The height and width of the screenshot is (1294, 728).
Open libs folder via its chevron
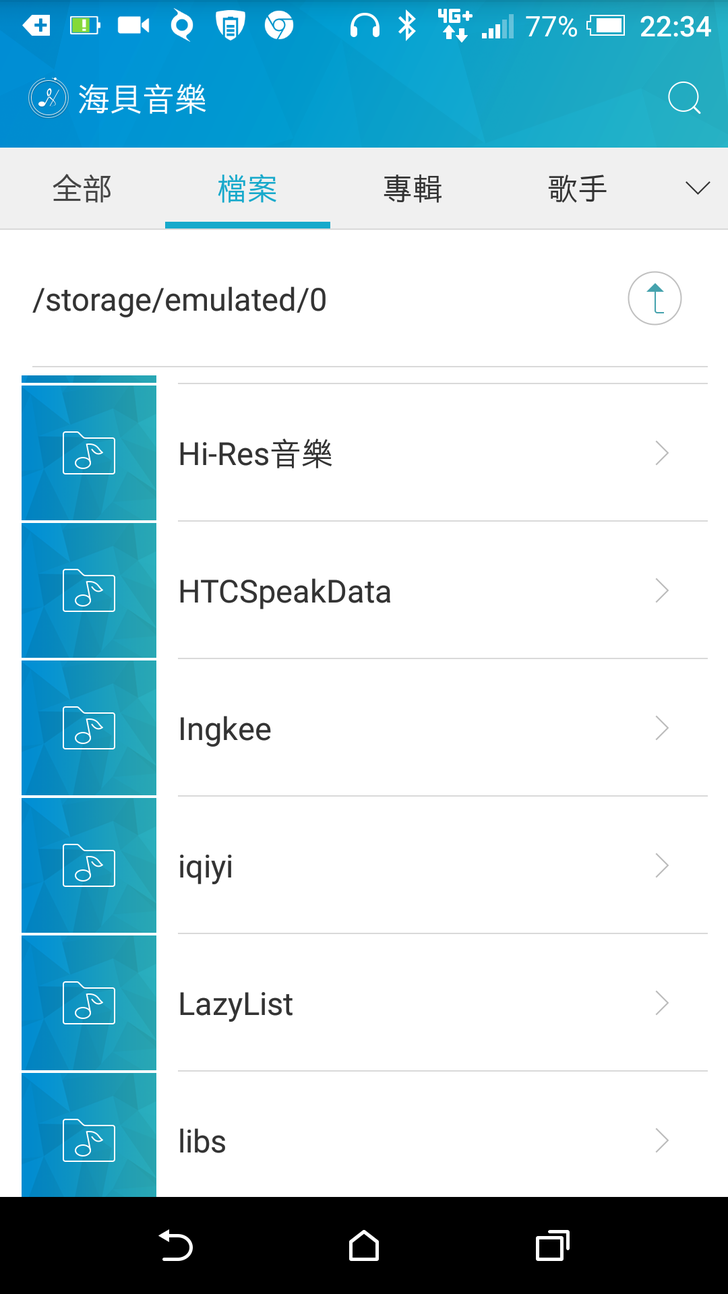click(661, 1140)
